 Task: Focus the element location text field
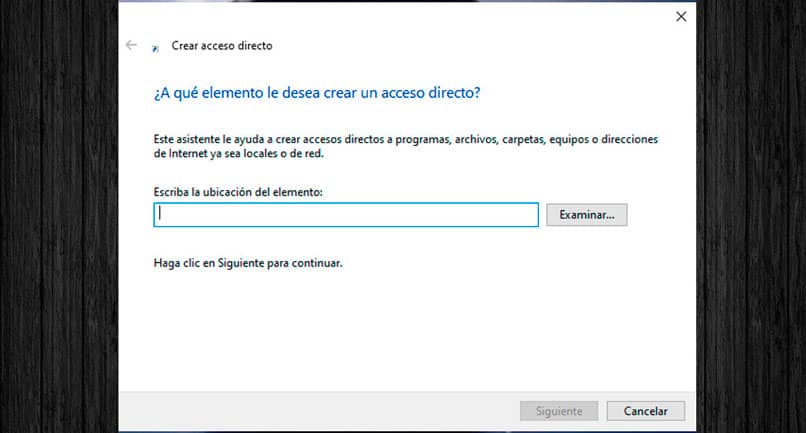346,214
